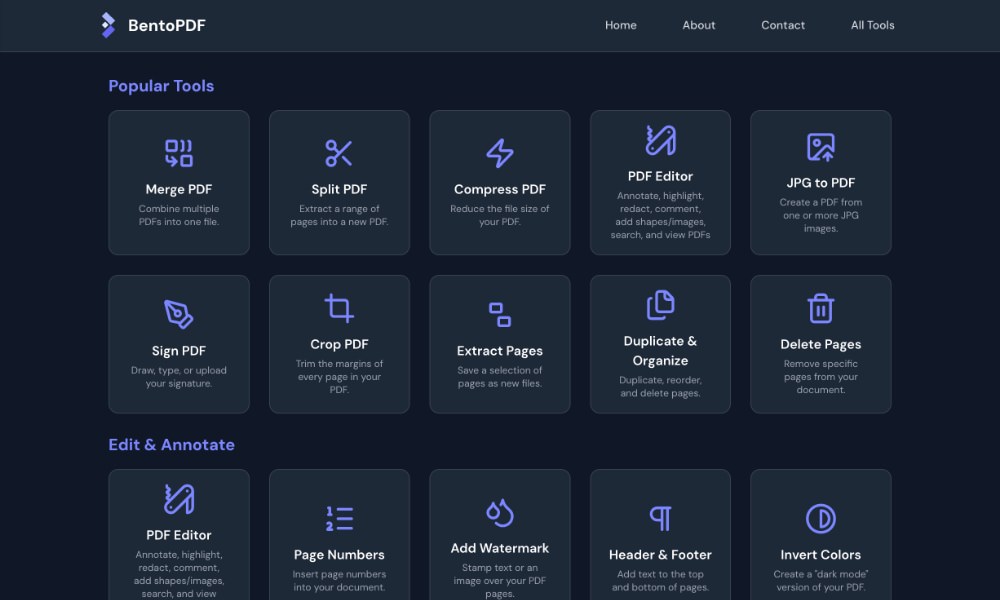Open the Contact page

783,25
